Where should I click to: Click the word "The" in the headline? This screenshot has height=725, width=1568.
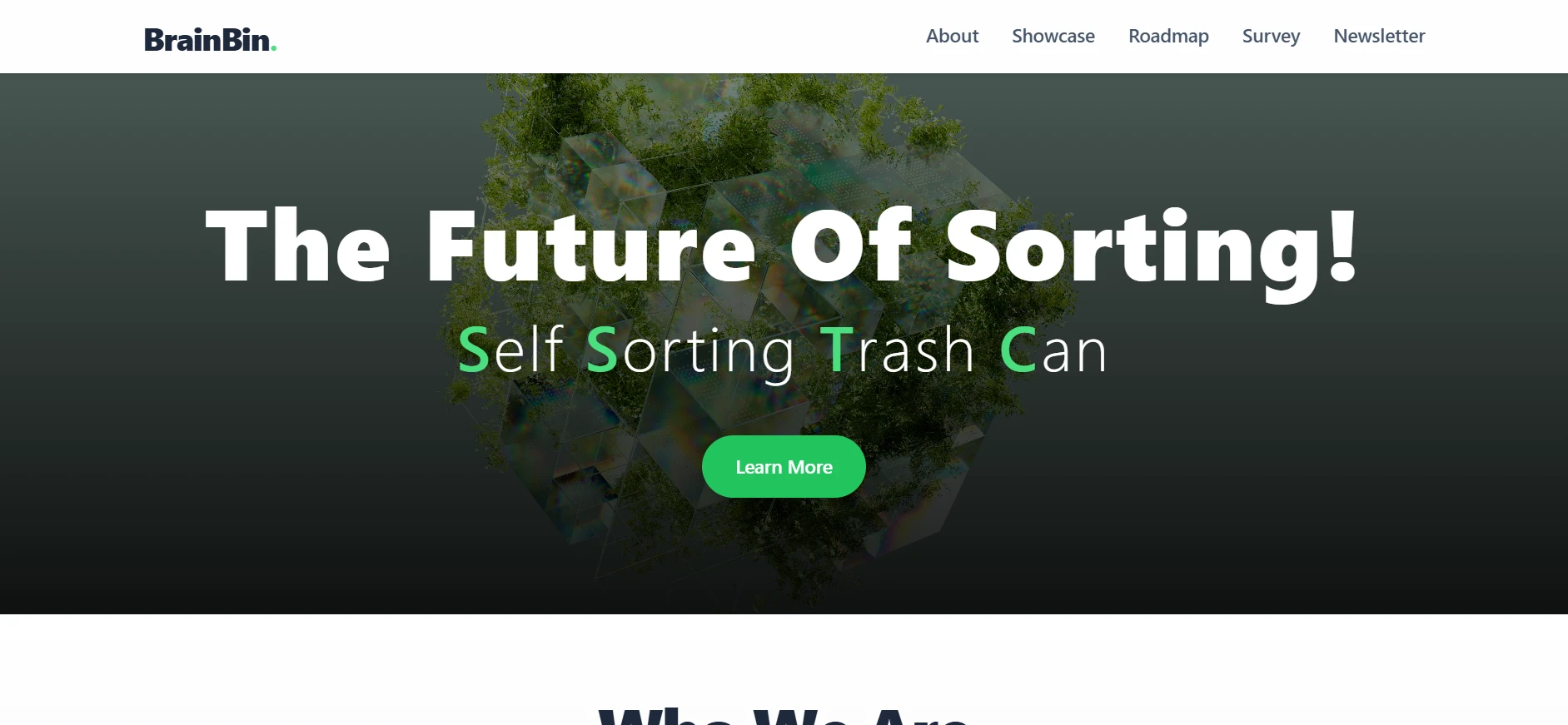(297, 245)
